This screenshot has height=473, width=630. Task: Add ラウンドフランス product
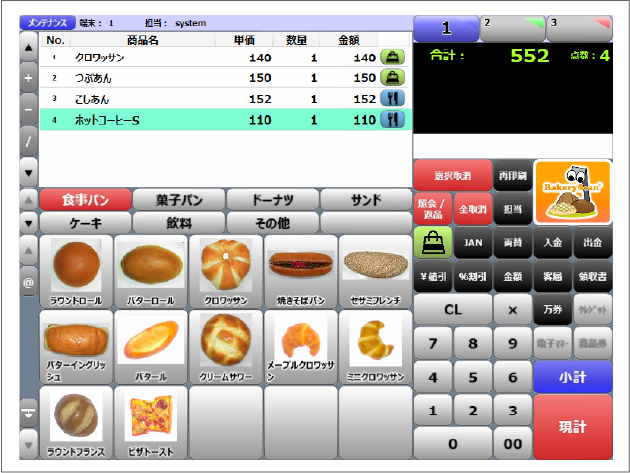(x=76, y=423)
